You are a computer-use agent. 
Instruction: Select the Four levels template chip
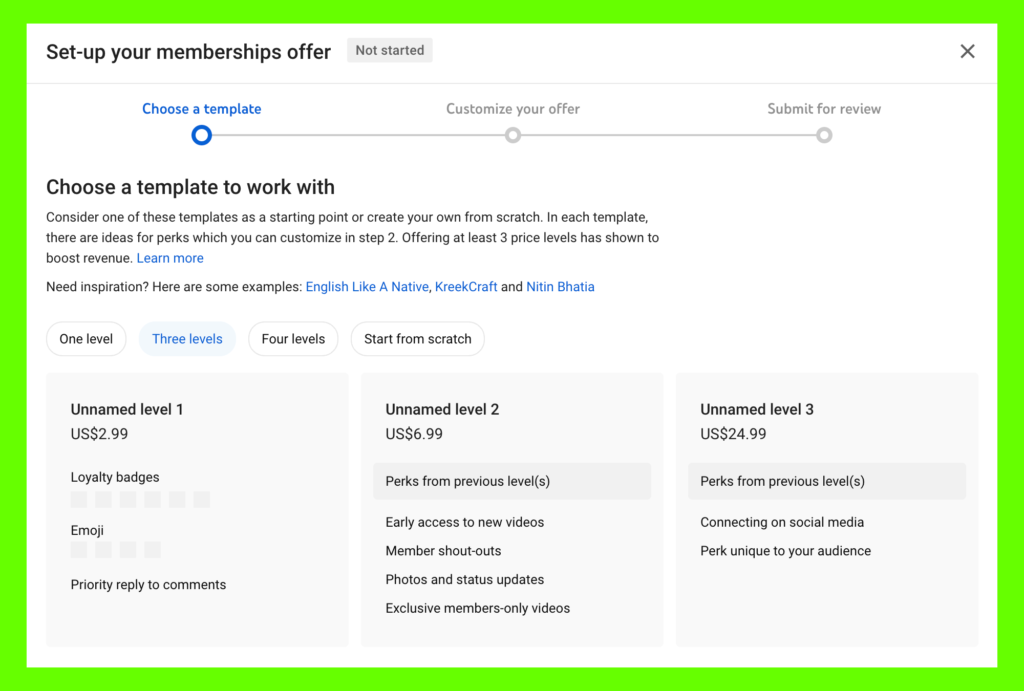click(293, 339)
